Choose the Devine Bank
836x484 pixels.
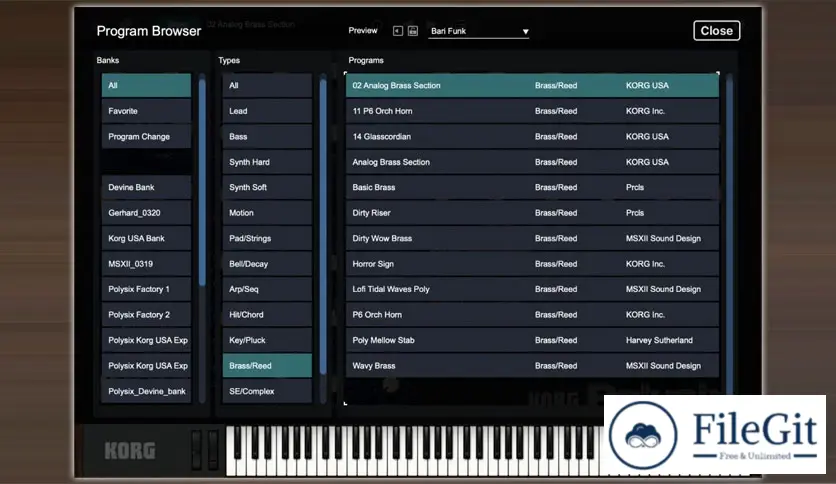click(x=146, y=187)
